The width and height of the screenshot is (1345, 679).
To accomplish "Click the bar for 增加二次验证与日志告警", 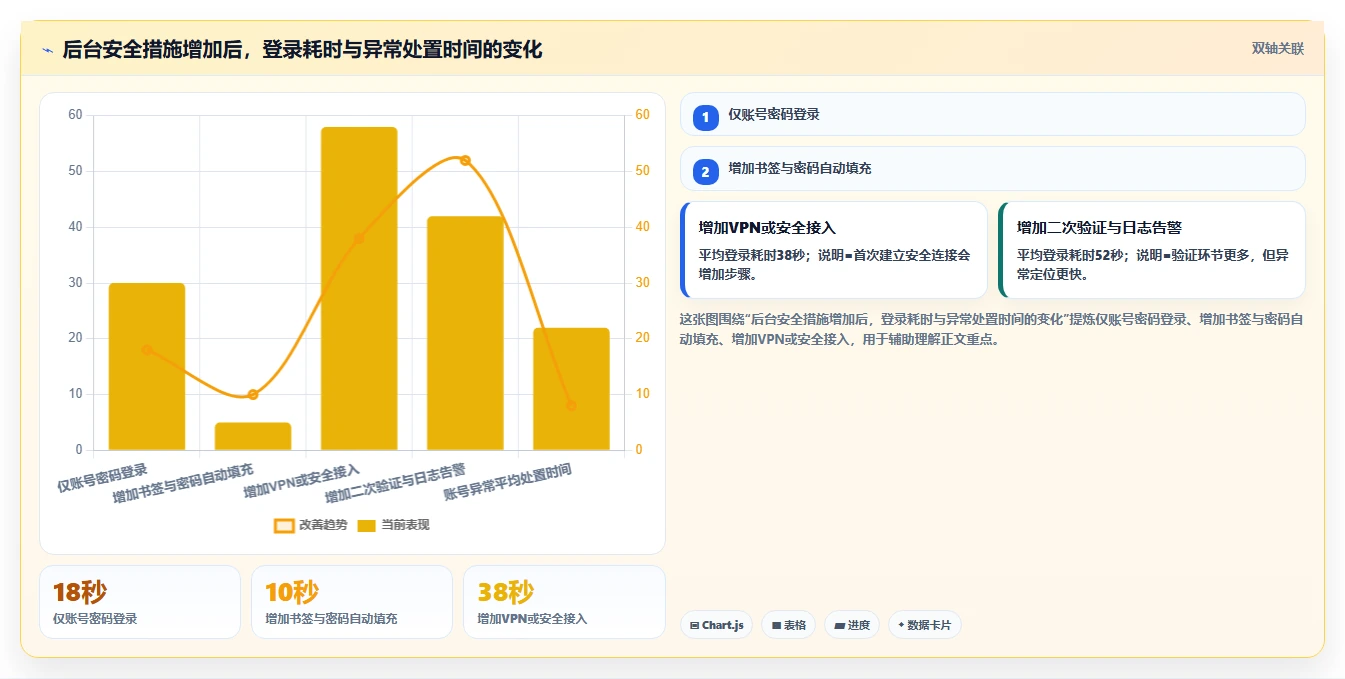I will click(x=465, y=333).
